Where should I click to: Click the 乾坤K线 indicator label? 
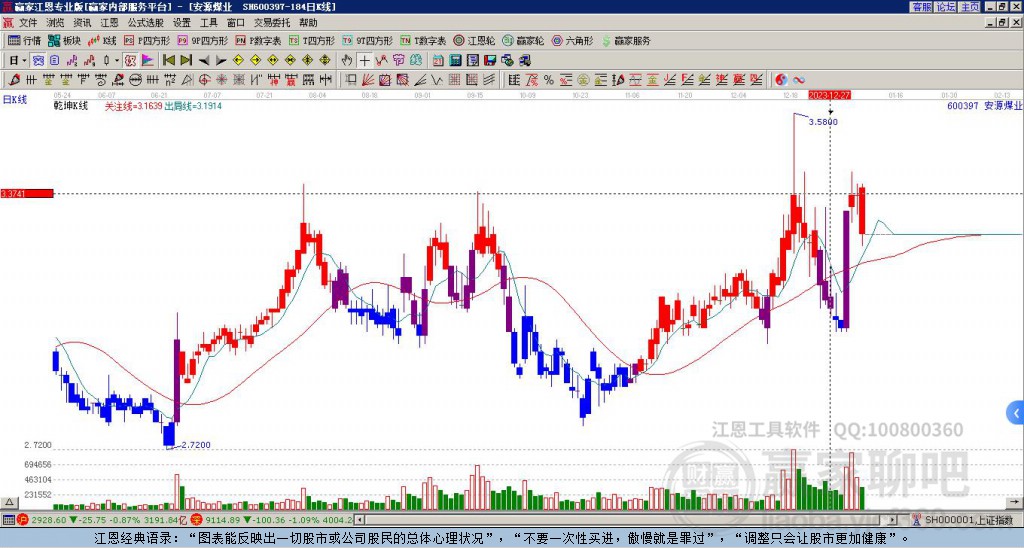point(71,106)
